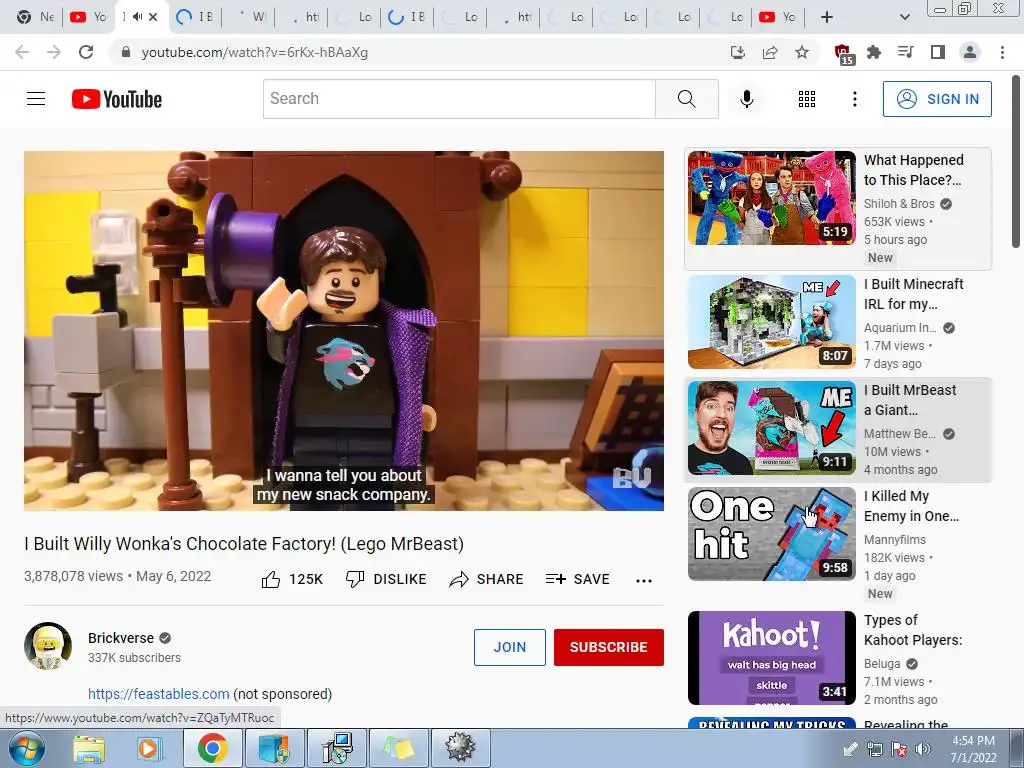Switch to the last YouTube tab
The height and width of the screenshot is (768, 1024).
point(777,17)
